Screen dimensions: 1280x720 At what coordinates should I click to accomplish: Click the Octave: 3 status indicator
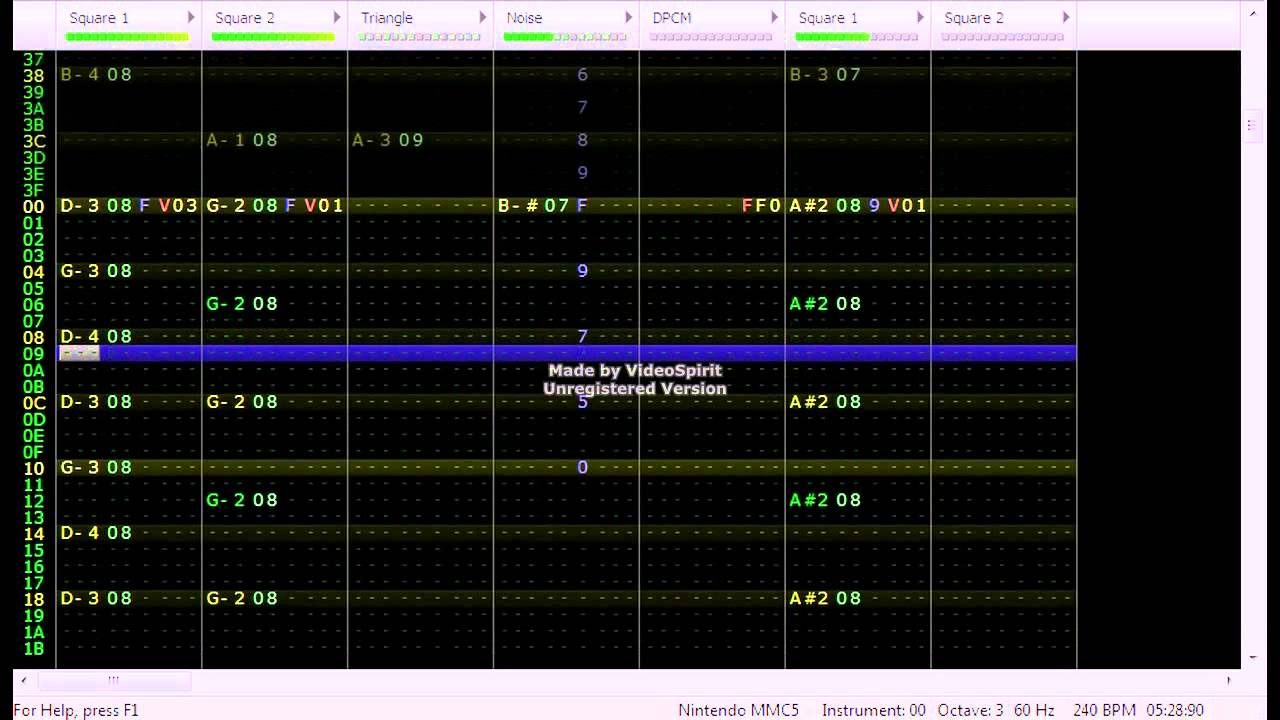(970, 710)
